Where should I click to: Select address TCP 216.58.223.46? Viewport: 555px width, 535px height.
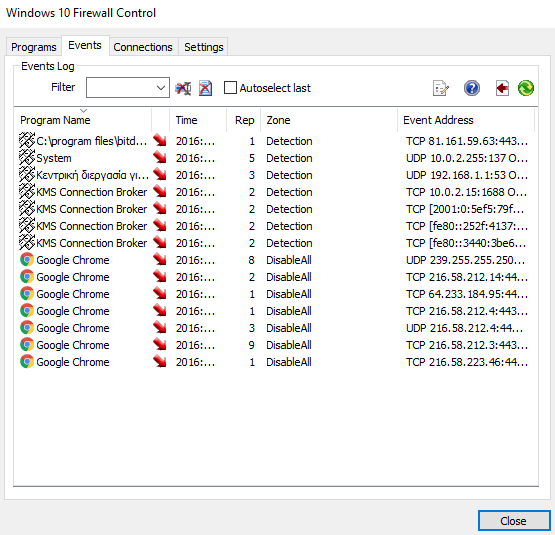pos(467,362)
